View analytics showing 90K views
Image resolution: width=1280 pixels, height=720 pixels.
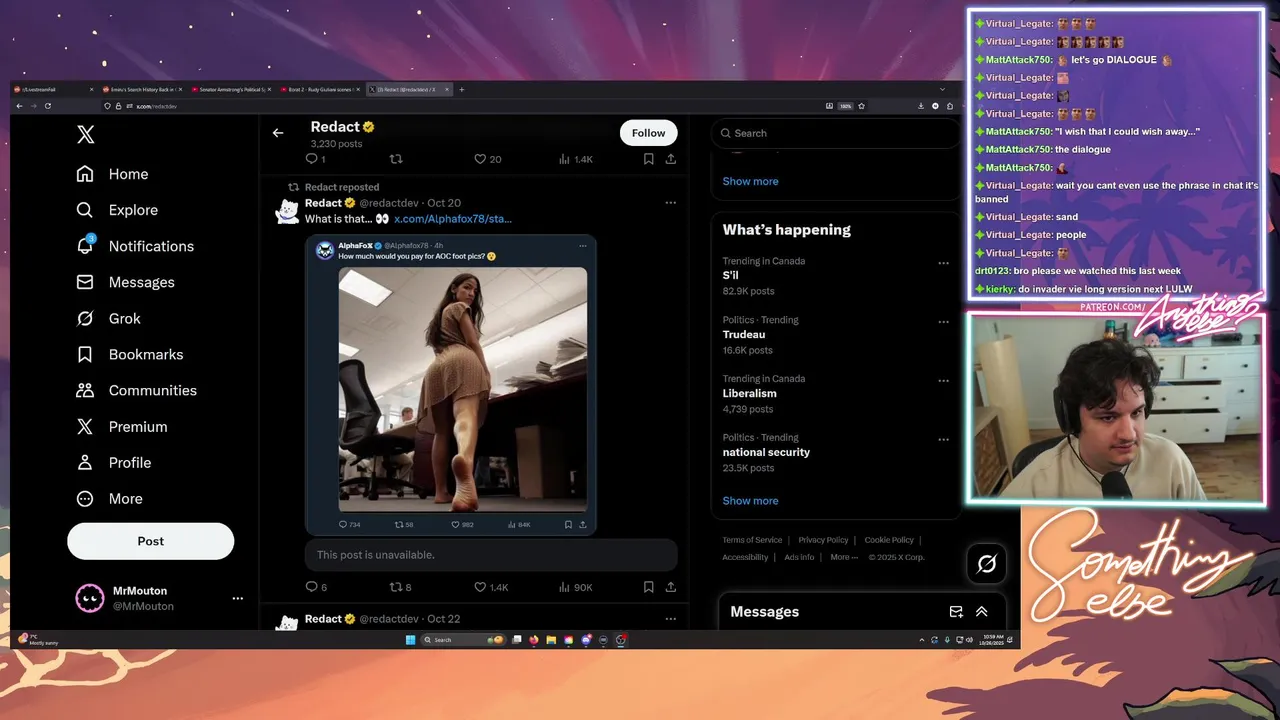tap(576, 587)
